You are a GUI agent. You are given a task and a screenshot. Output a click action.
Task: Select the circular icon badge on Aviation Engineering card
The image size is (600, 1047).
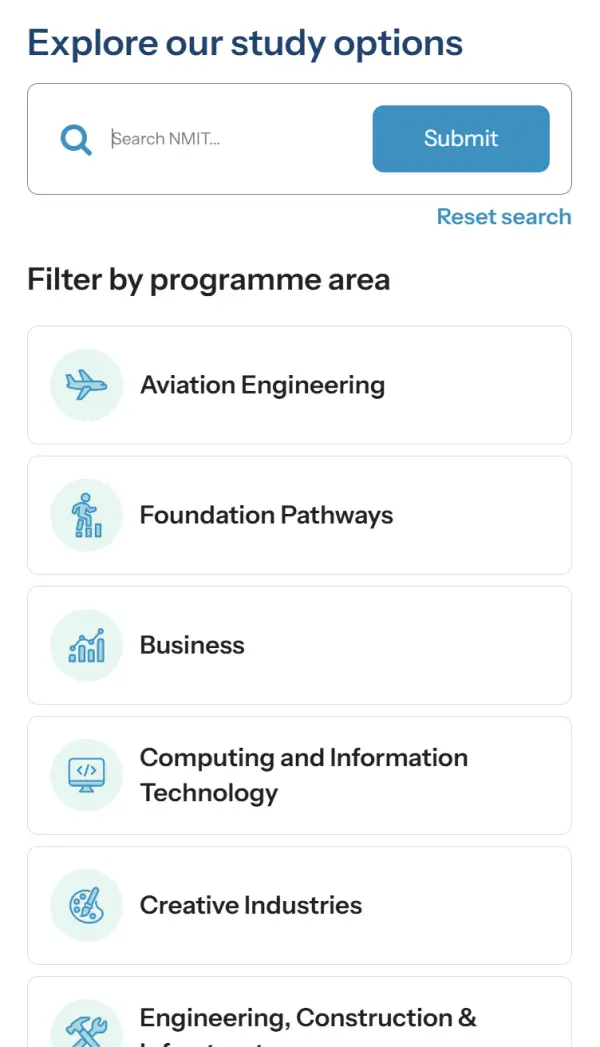(85, 385)
